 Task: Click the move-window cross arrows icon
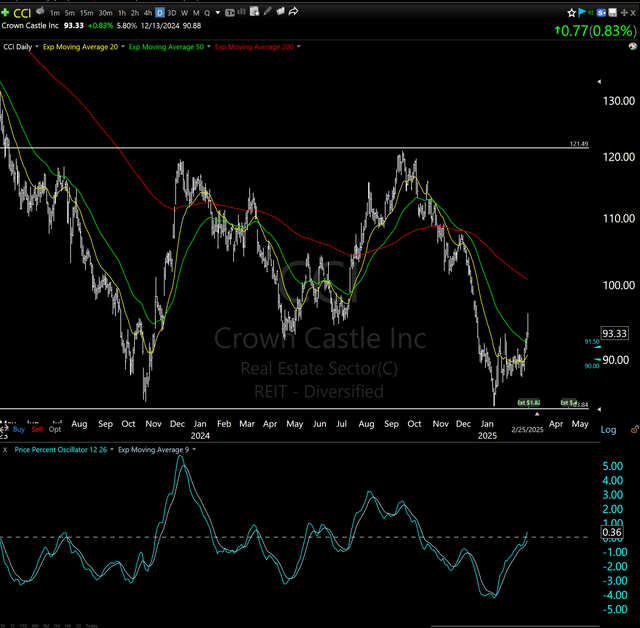pos(624,13)
